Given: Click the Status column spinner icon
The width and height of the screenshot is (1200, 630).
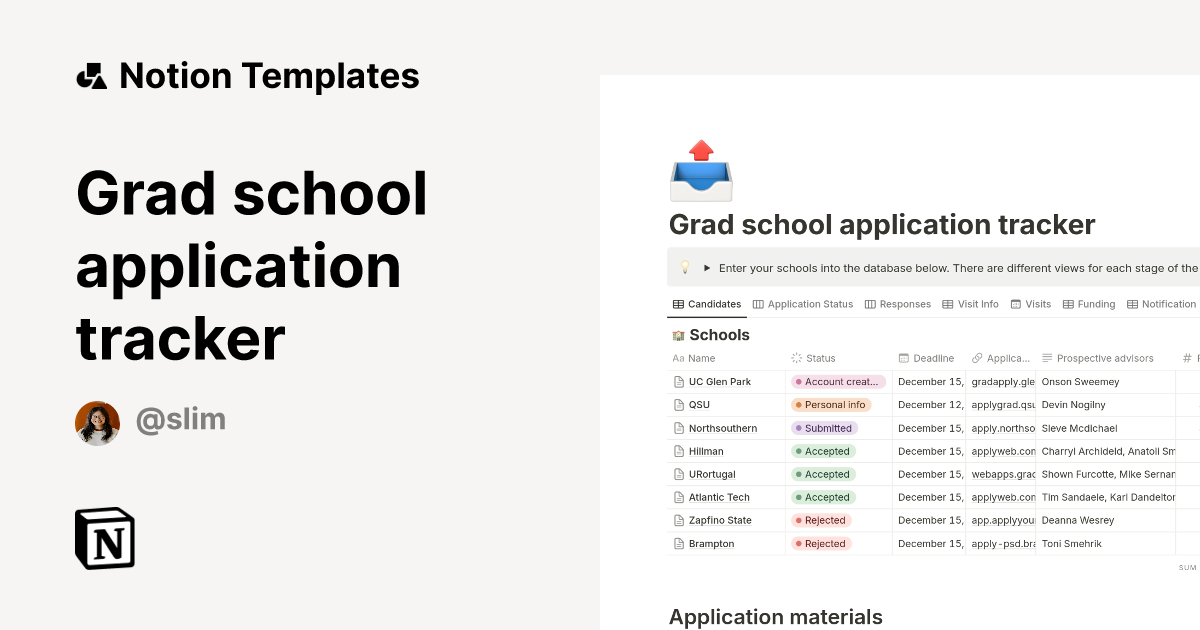Looking at the screenshot, I should click(x=795, y=358).
